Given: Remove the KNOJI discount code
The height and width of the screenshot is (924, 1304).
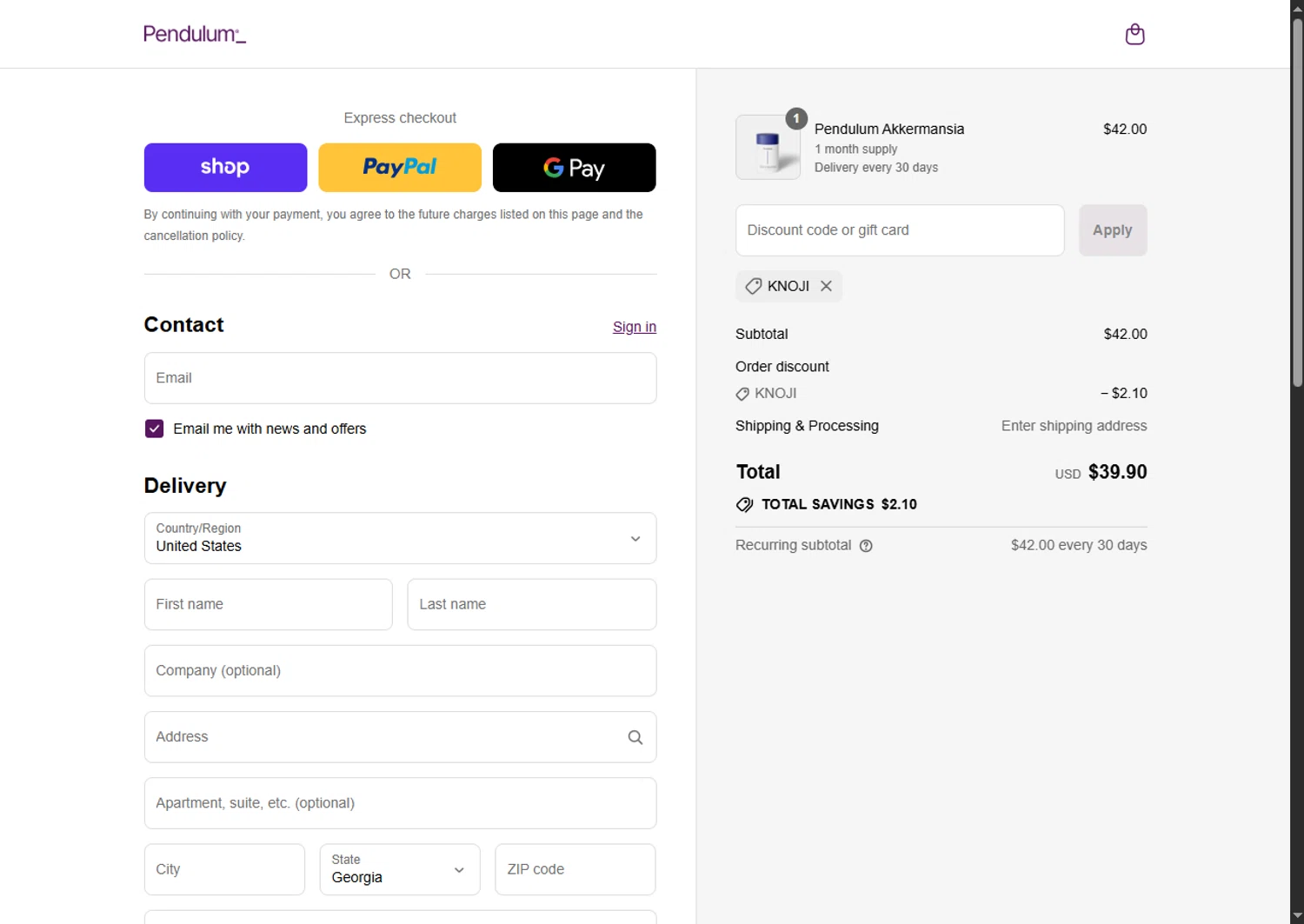Looking at the screenshot, I should [x=826, y=286].
